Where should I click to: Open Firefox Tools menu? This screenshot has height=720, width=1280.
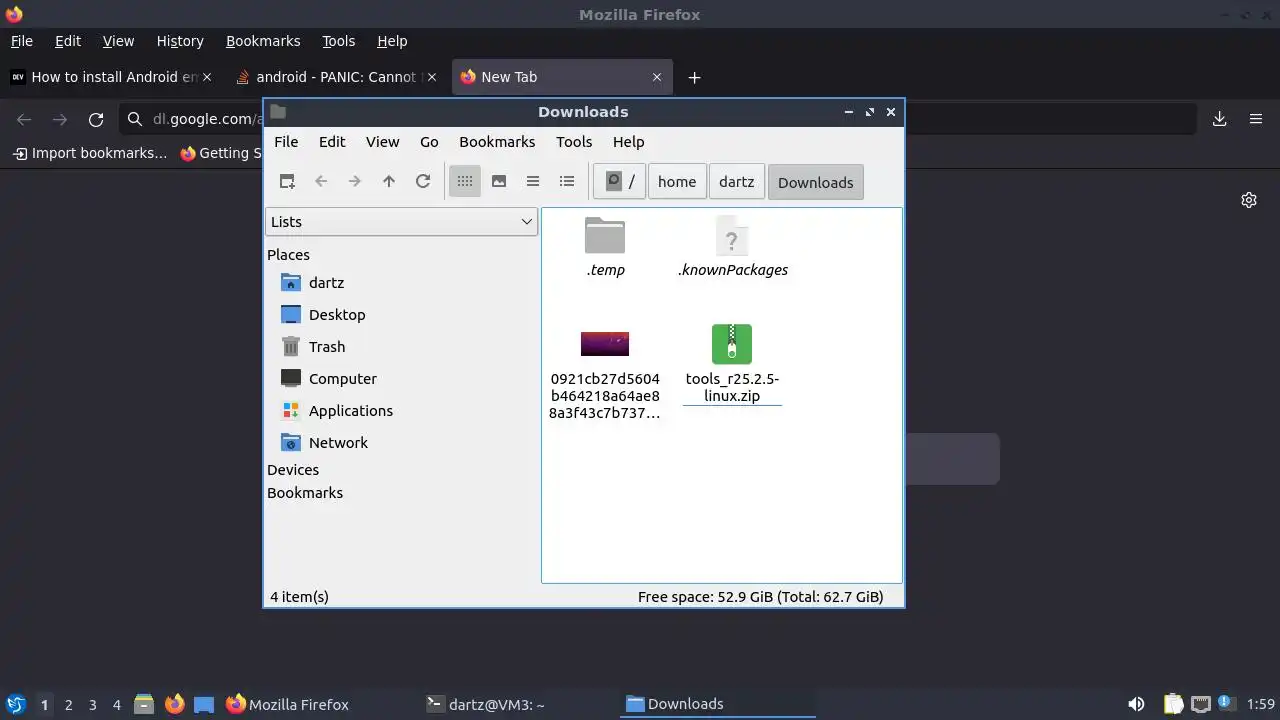pos(338,41)
